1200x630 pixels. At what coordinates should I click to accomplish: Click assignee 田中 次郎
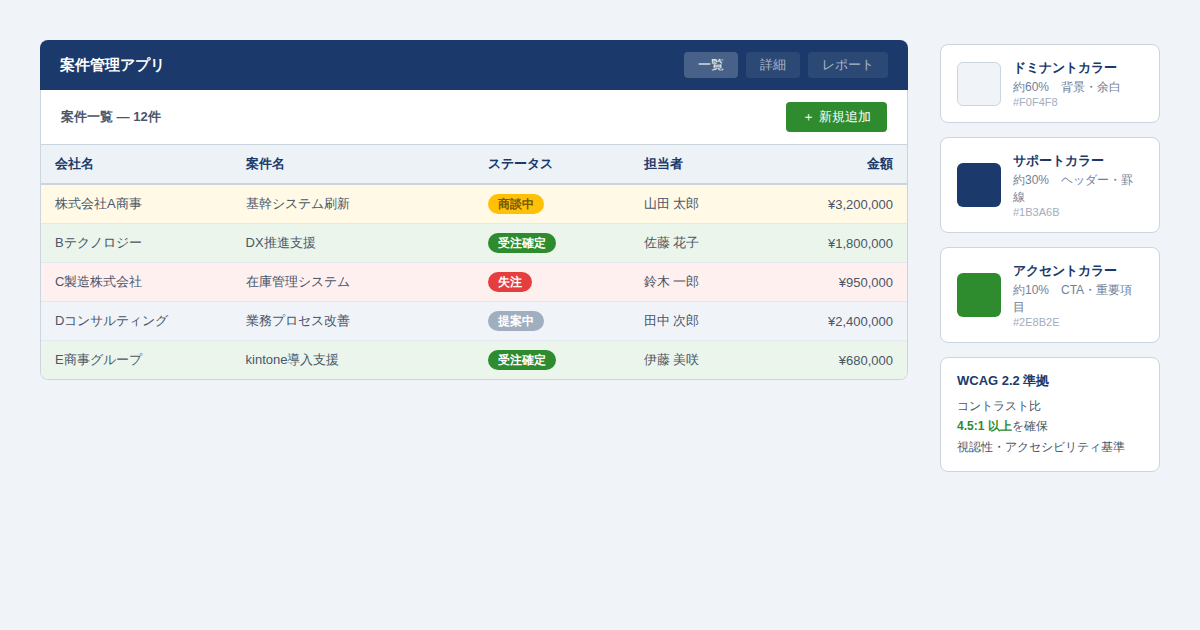pos(671,321)
